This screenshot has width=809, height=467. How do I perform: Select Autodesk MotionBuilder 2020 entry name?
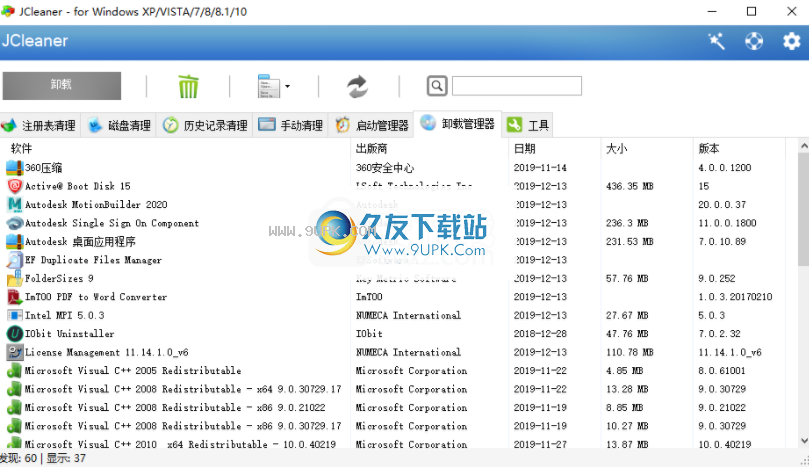pos(96,204)
